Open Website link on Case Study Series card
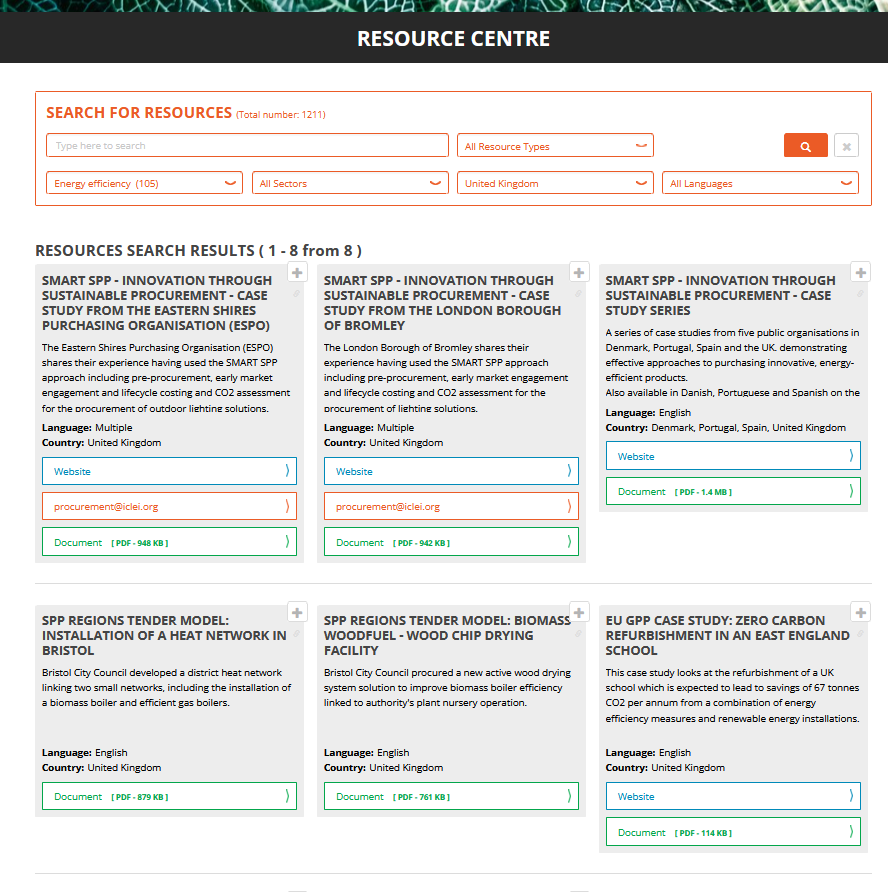 pos(733,456)
